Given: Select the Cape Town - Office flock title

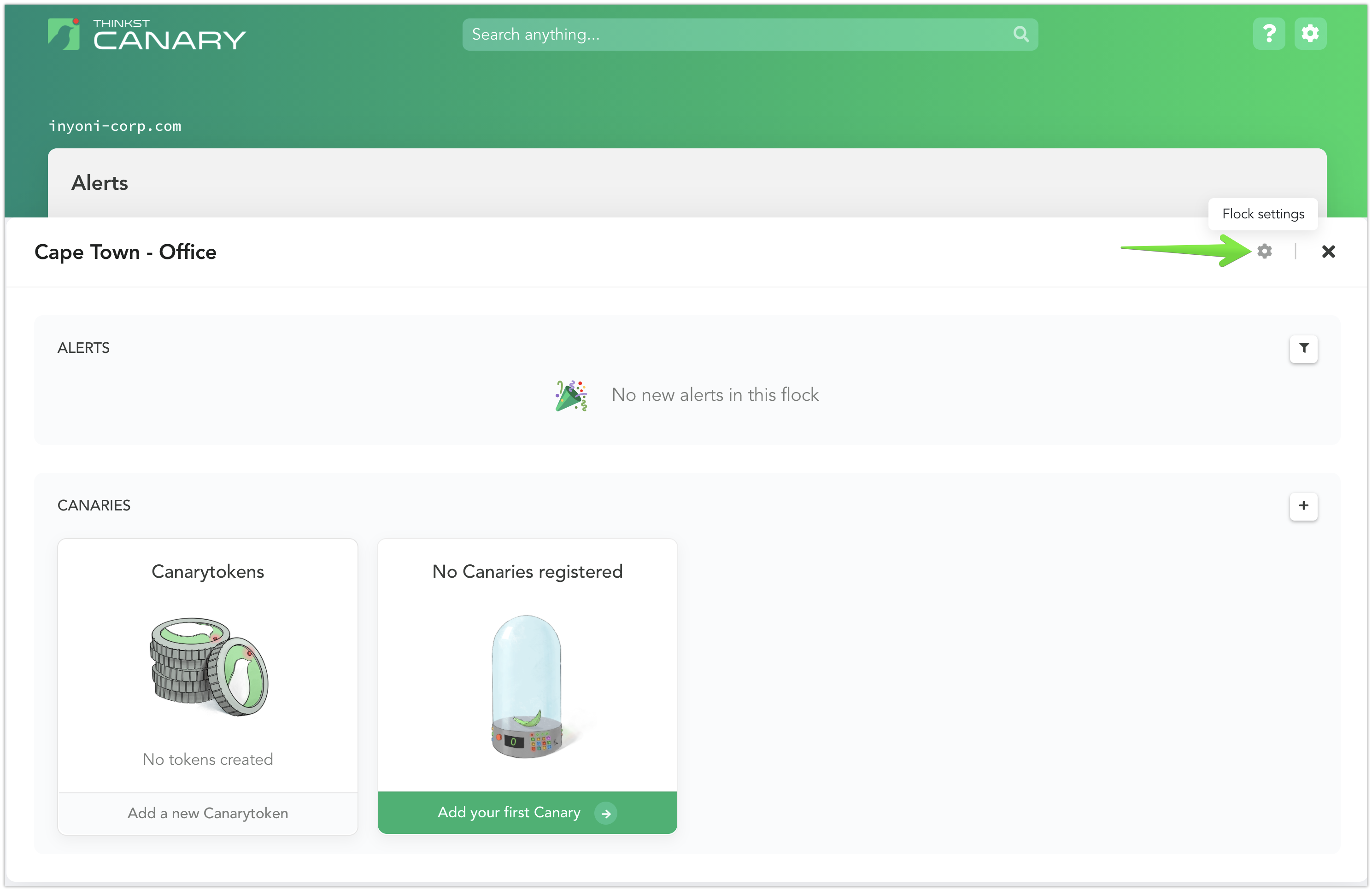Looking at the screenshot, I should (125, 252).
